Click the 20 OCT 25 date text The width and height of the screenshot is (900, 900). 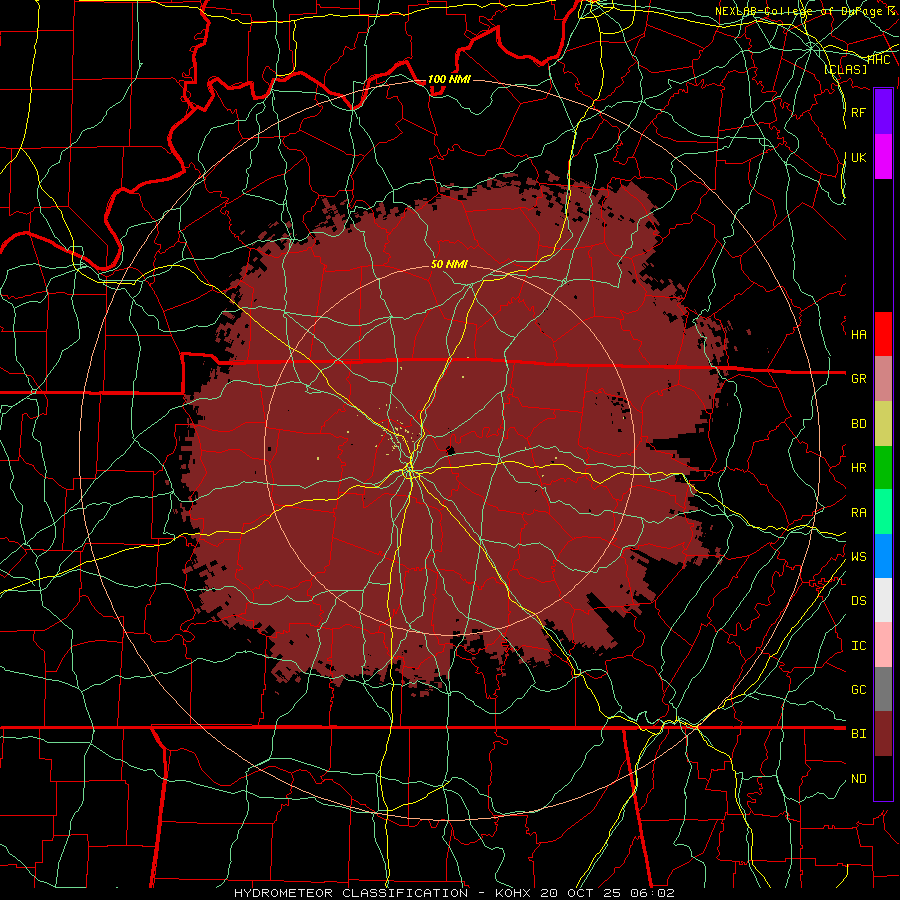[x=582, y=893]
